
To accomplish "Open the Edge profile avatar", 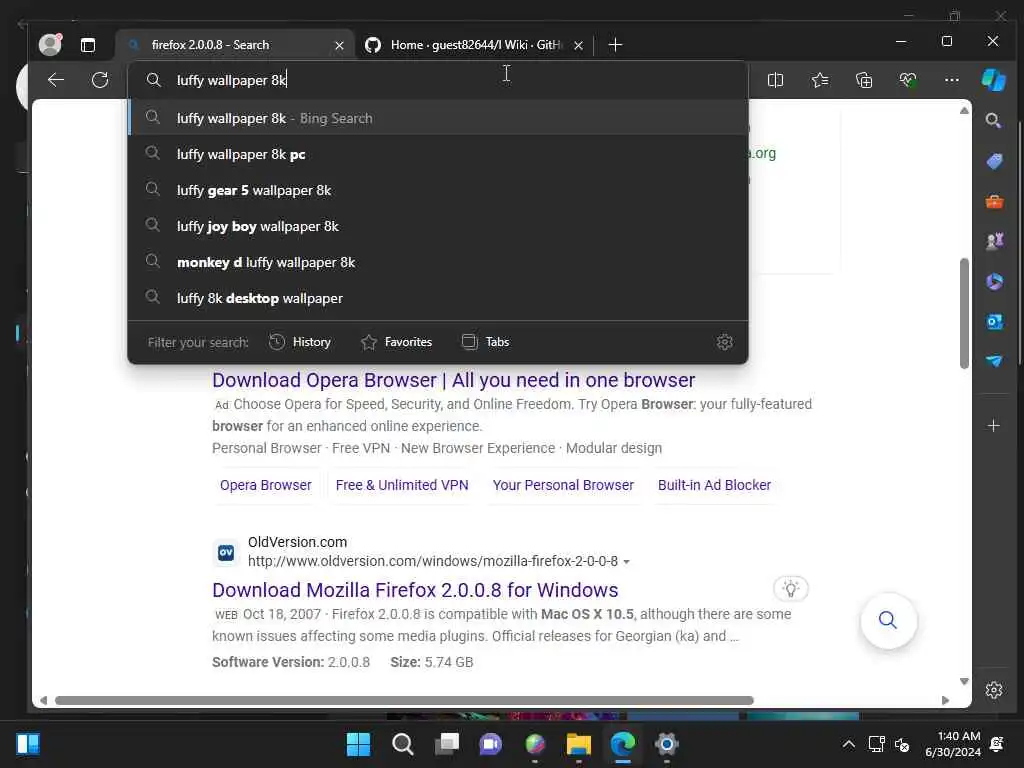I will (x=50, y=44).
